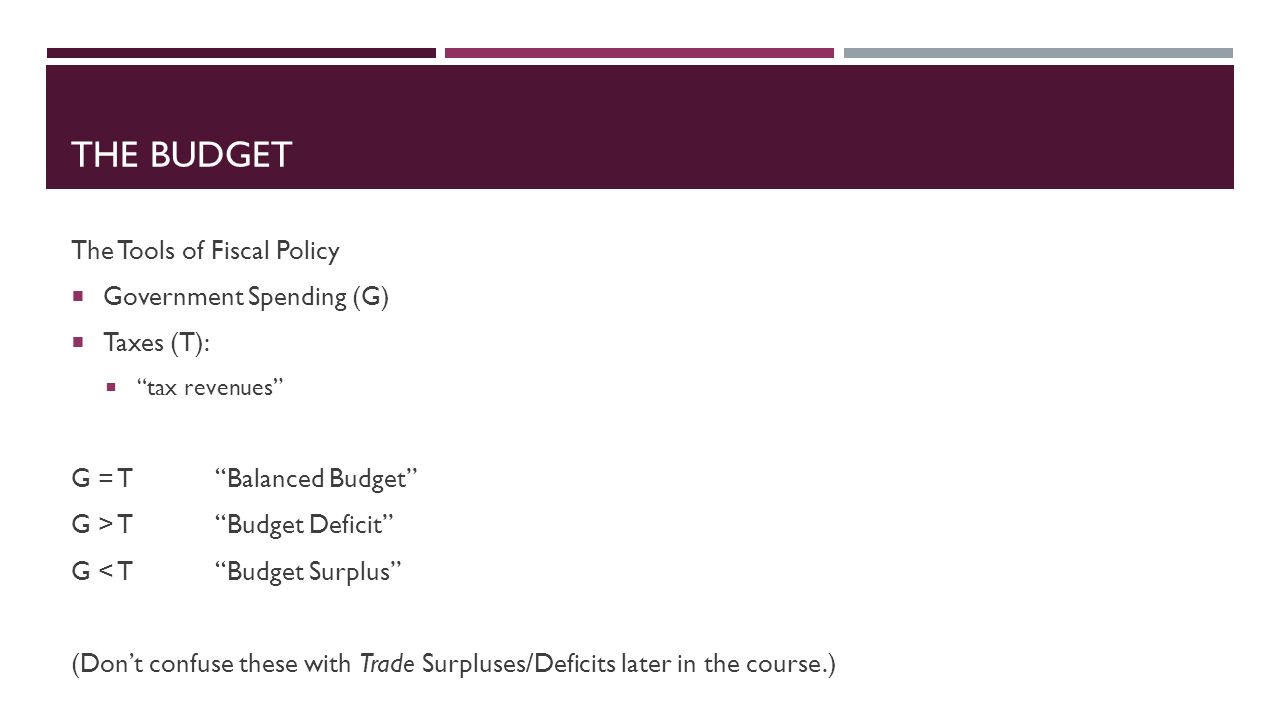This screenshot has height=720, width=1280.
Task: Select the dark maroon bar above the title
Action: point(241,53)
